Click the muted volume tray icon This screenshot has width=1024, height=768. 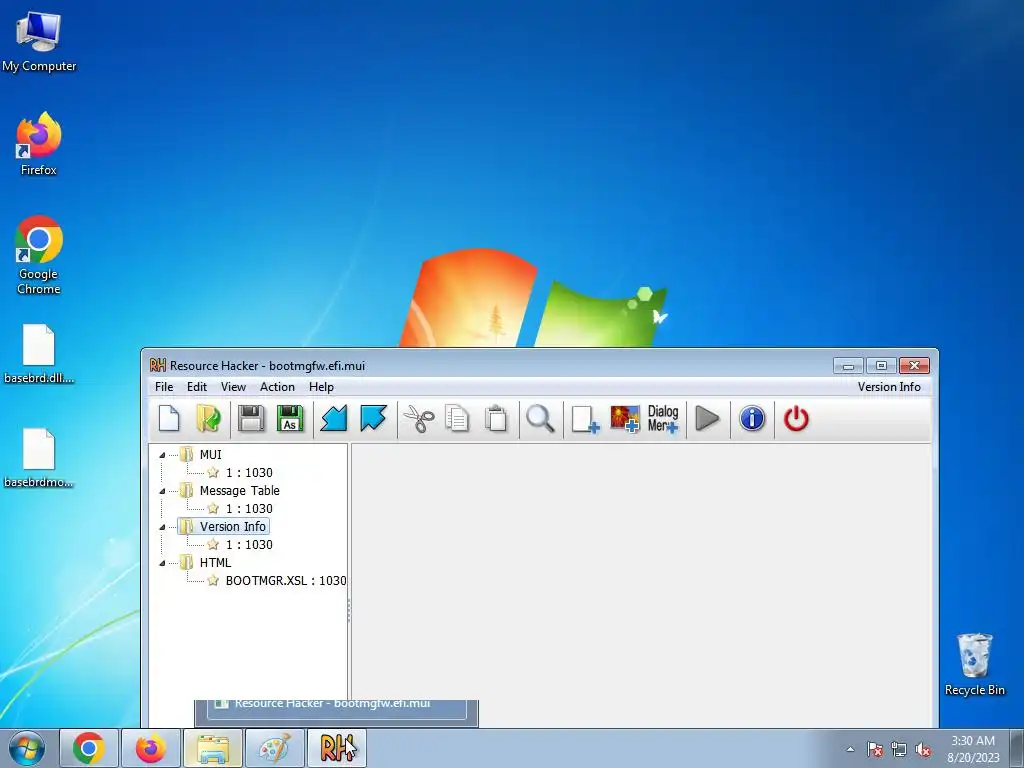923,749
